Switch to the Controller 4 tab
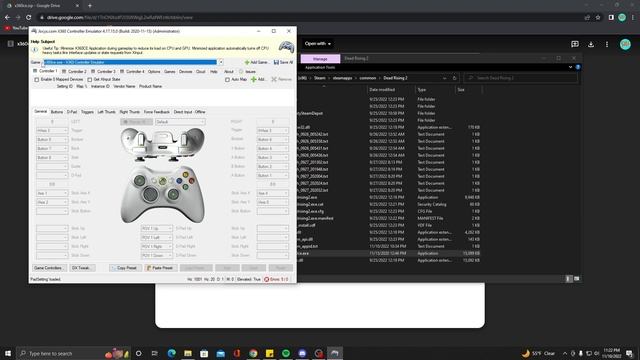 133,71
